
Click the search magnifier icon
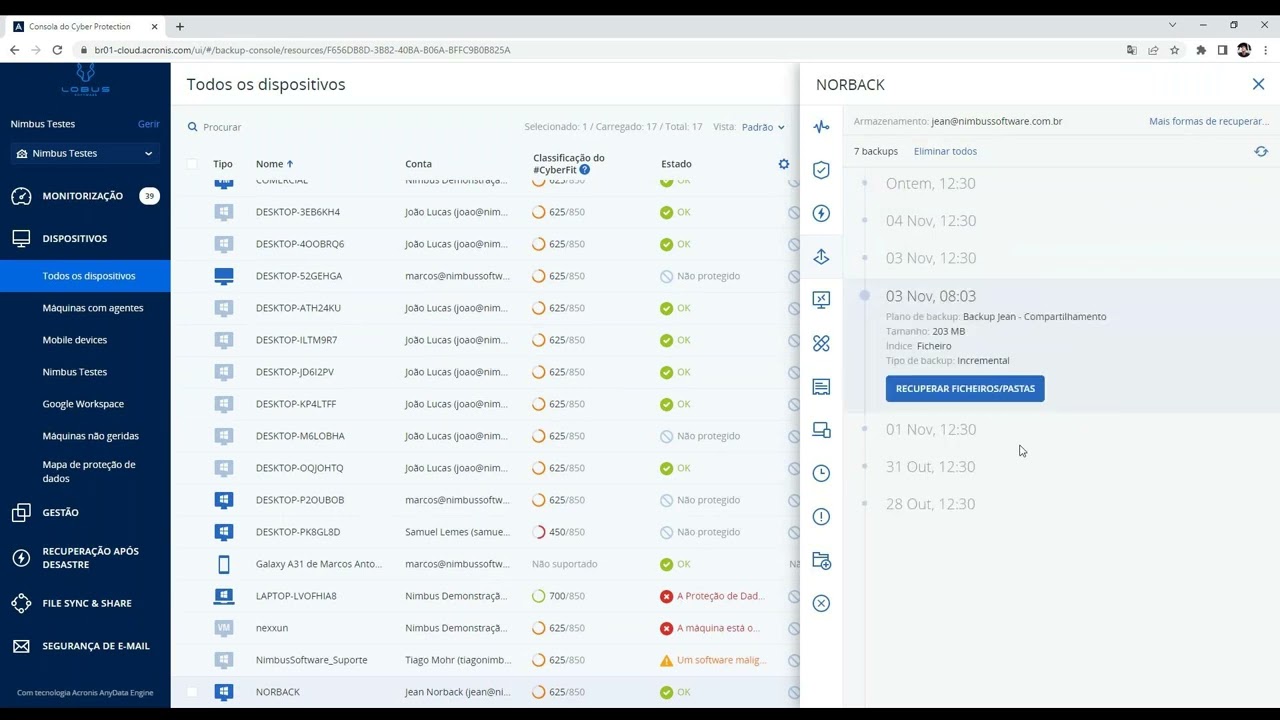coord(193,127)
